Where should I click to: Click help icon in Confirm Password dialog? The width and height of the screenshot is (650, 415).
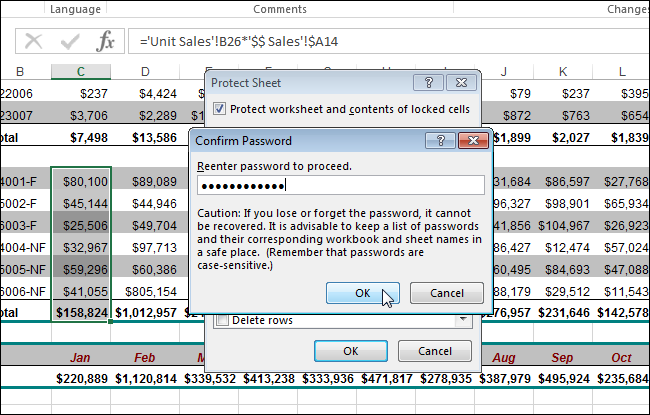pyautogui.click(x=441, y=141)
